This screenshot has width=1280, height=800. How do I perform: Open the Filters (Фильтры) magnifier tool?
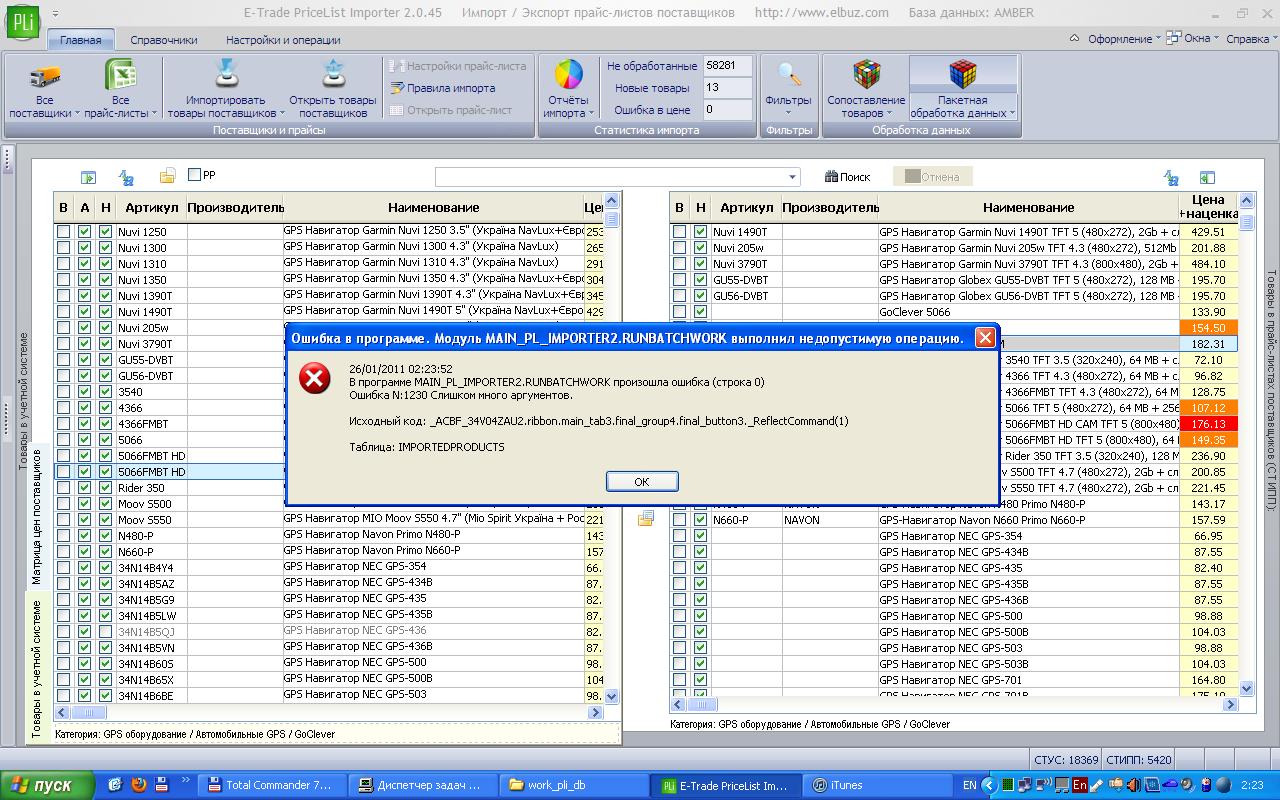tap(789, 76)
